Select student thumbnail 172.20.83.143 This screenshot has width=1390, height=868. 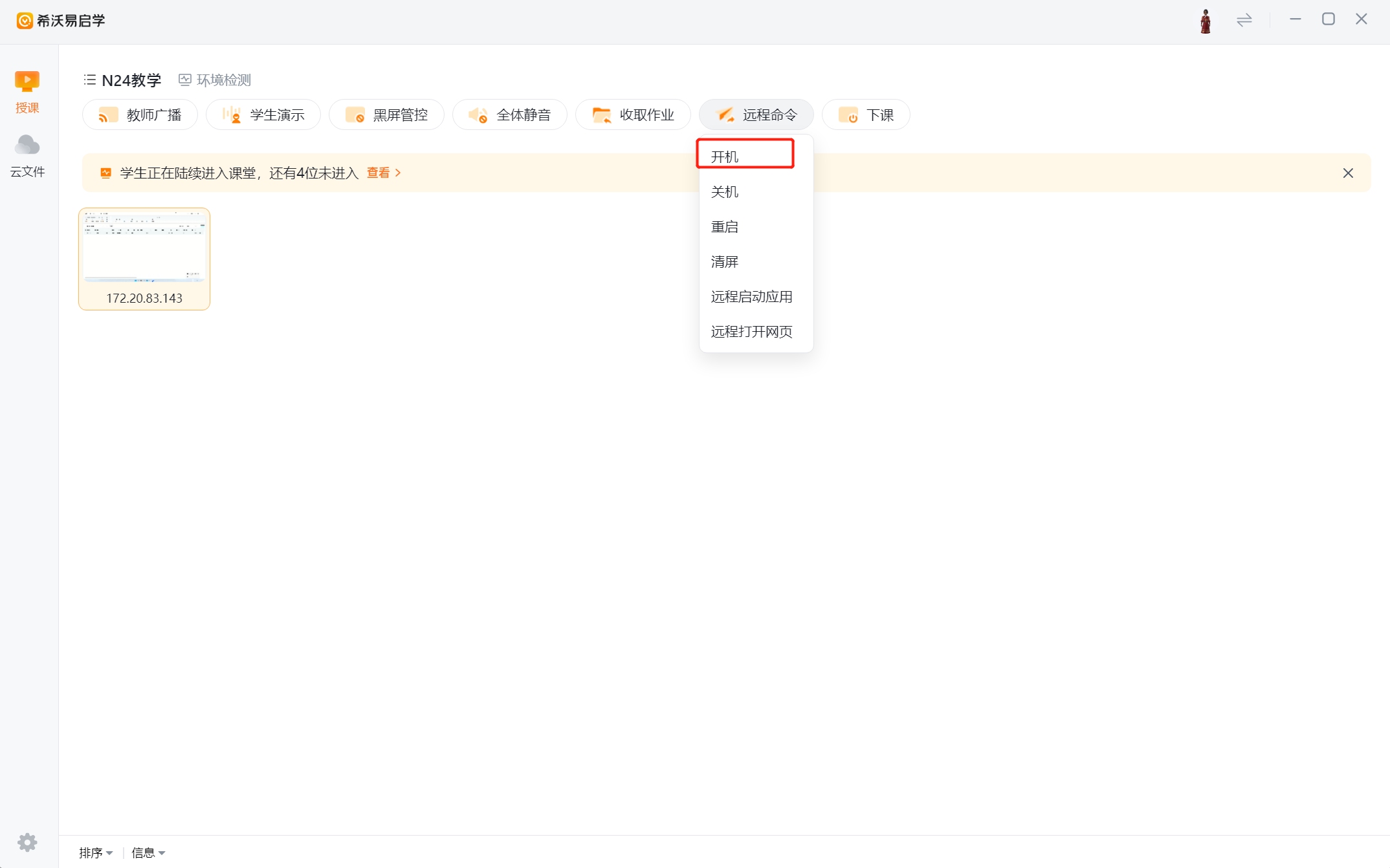point(144,259)
